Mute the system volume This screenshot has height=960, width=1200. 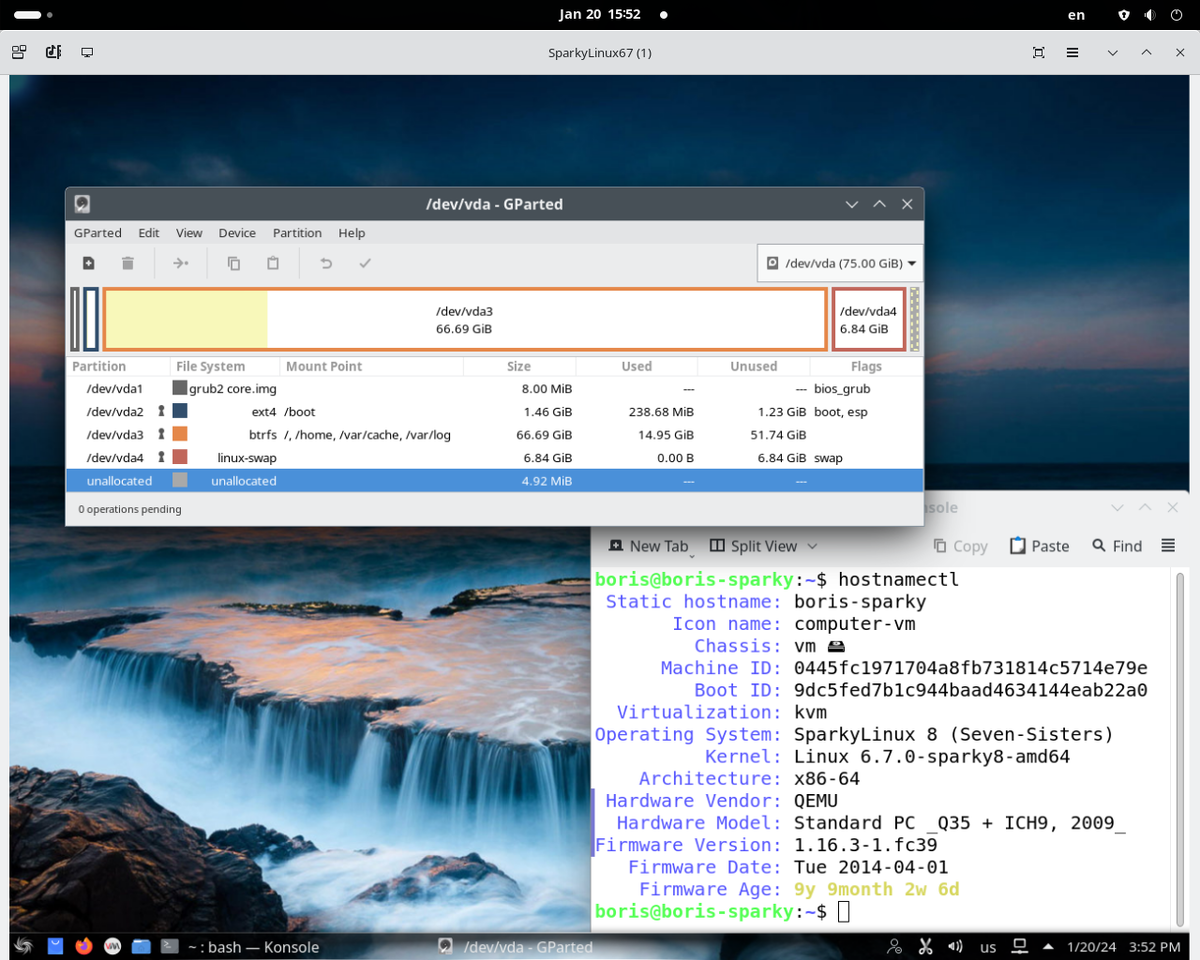tap(955, 945)
